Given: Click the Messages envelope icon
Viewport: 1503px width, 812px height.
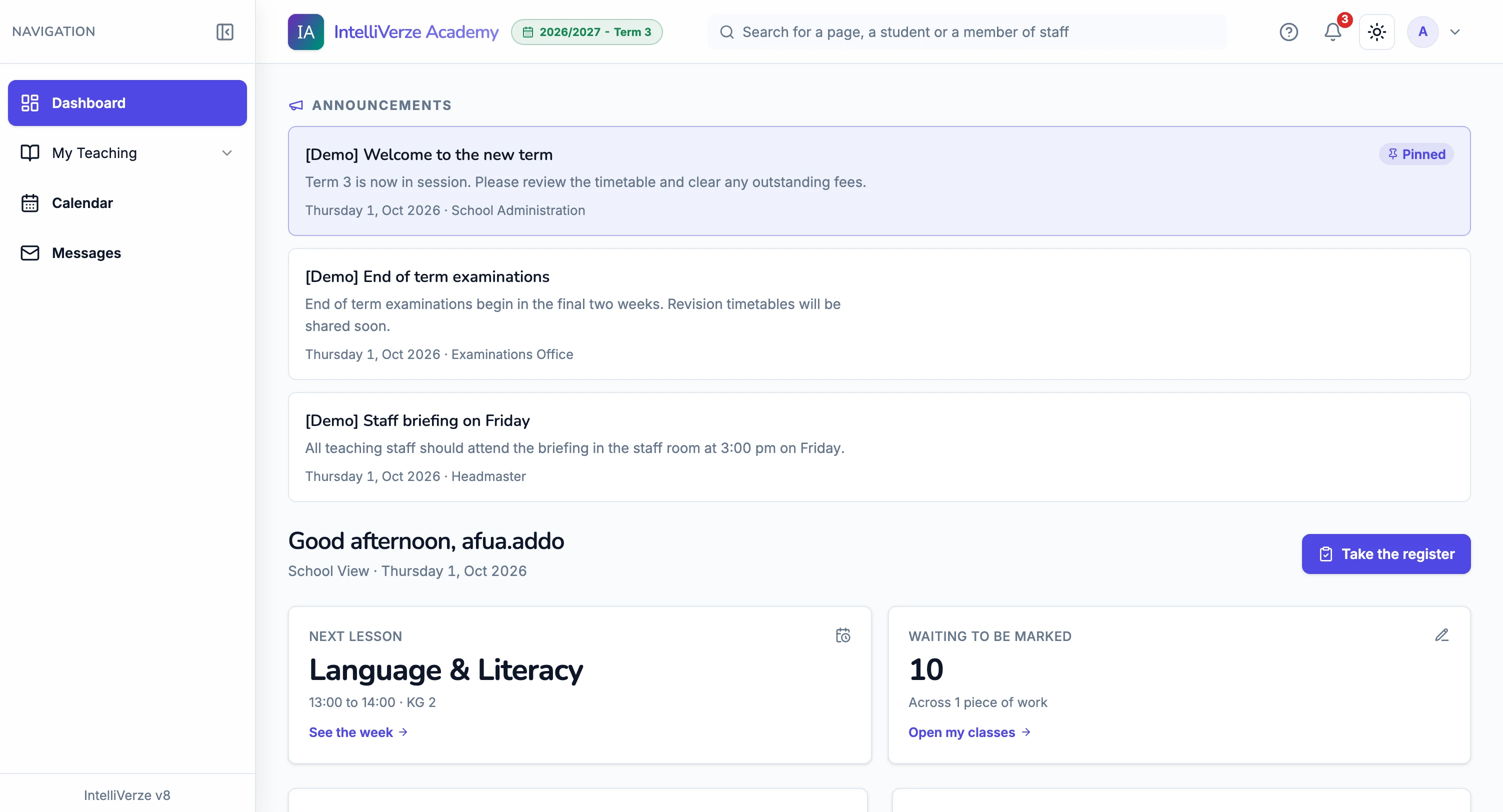Looking at the screenshot, I should click(x=30, y=252).
